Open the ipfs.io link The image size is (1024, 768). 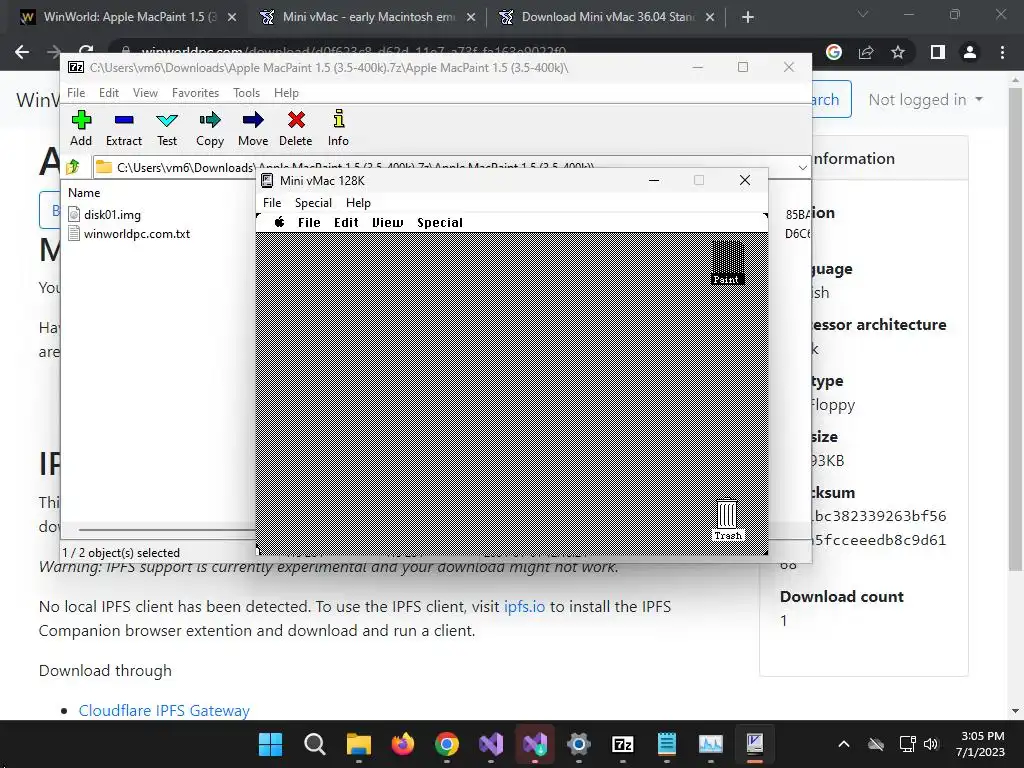pyautogui.click(x=524, y=607)
